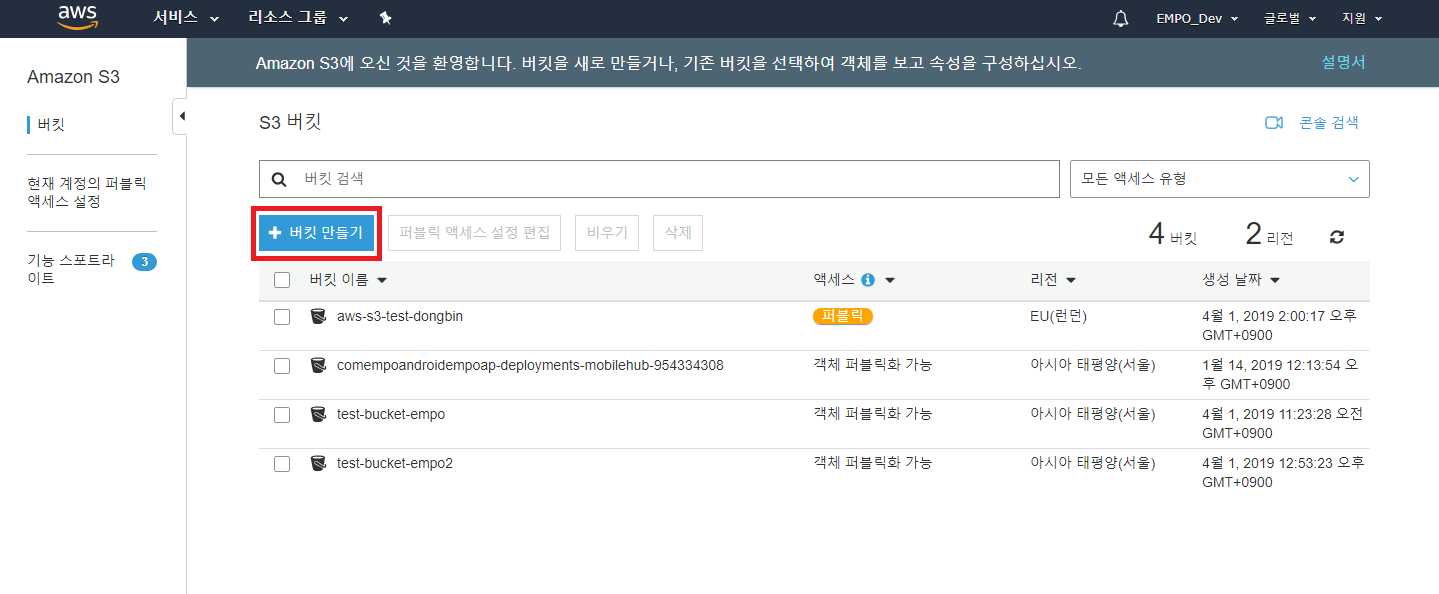Screen dimensions: 1439x594
Task: Select 버킷 in the sidebar
Action: [51, 125]
